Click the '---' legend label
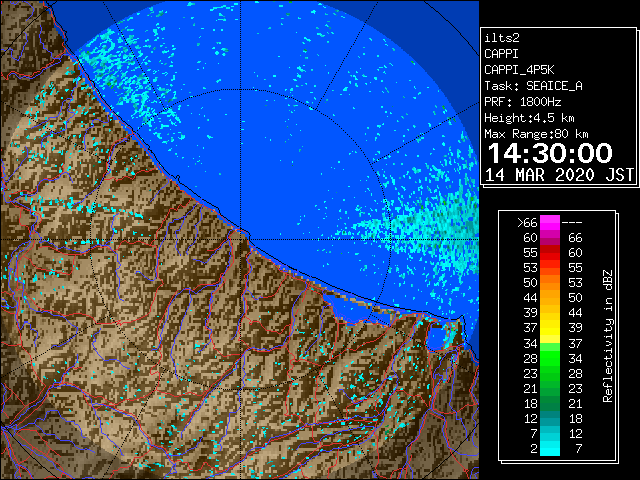This screenshot has height=480, width=640. (x=572, y=223)
